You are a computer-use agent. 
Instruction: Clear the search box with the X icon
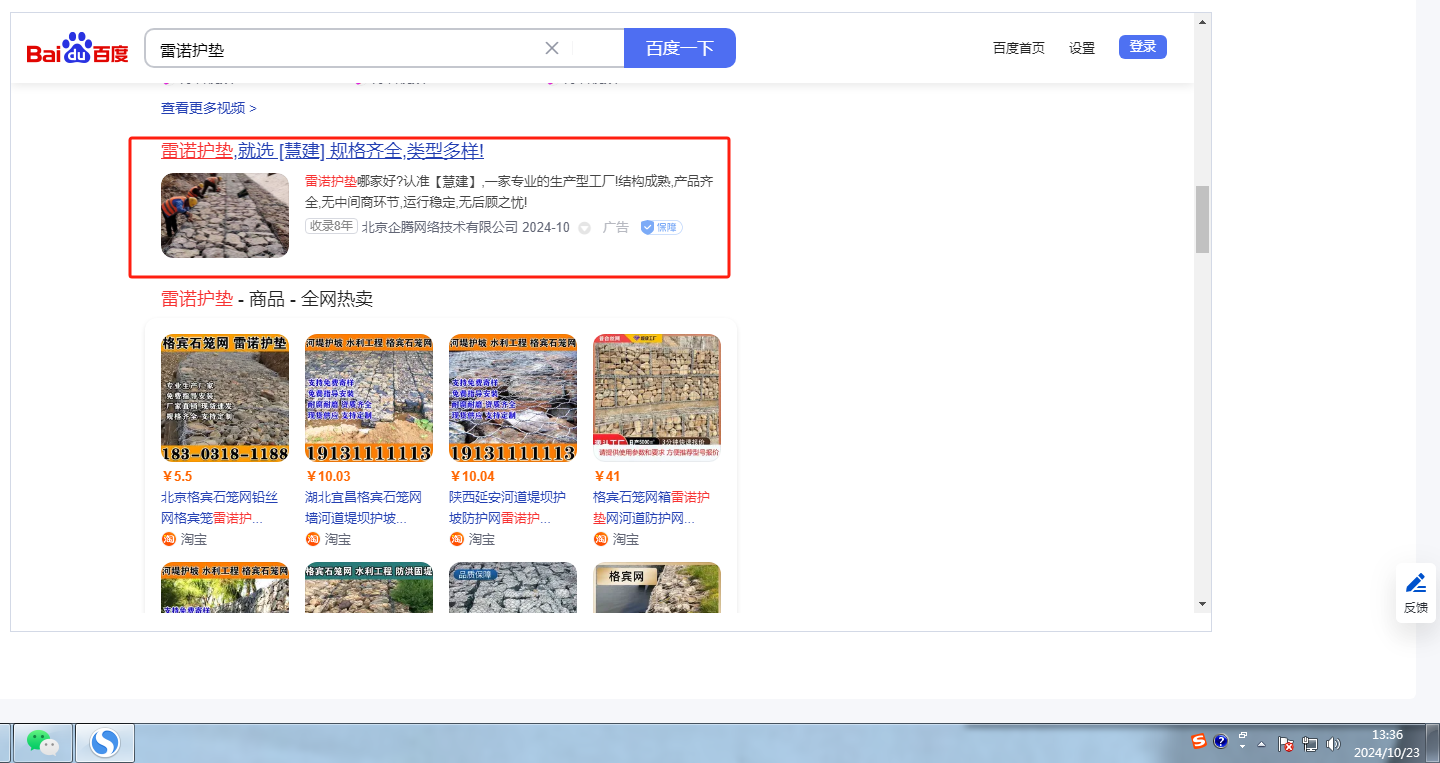(x=552, y=48)
